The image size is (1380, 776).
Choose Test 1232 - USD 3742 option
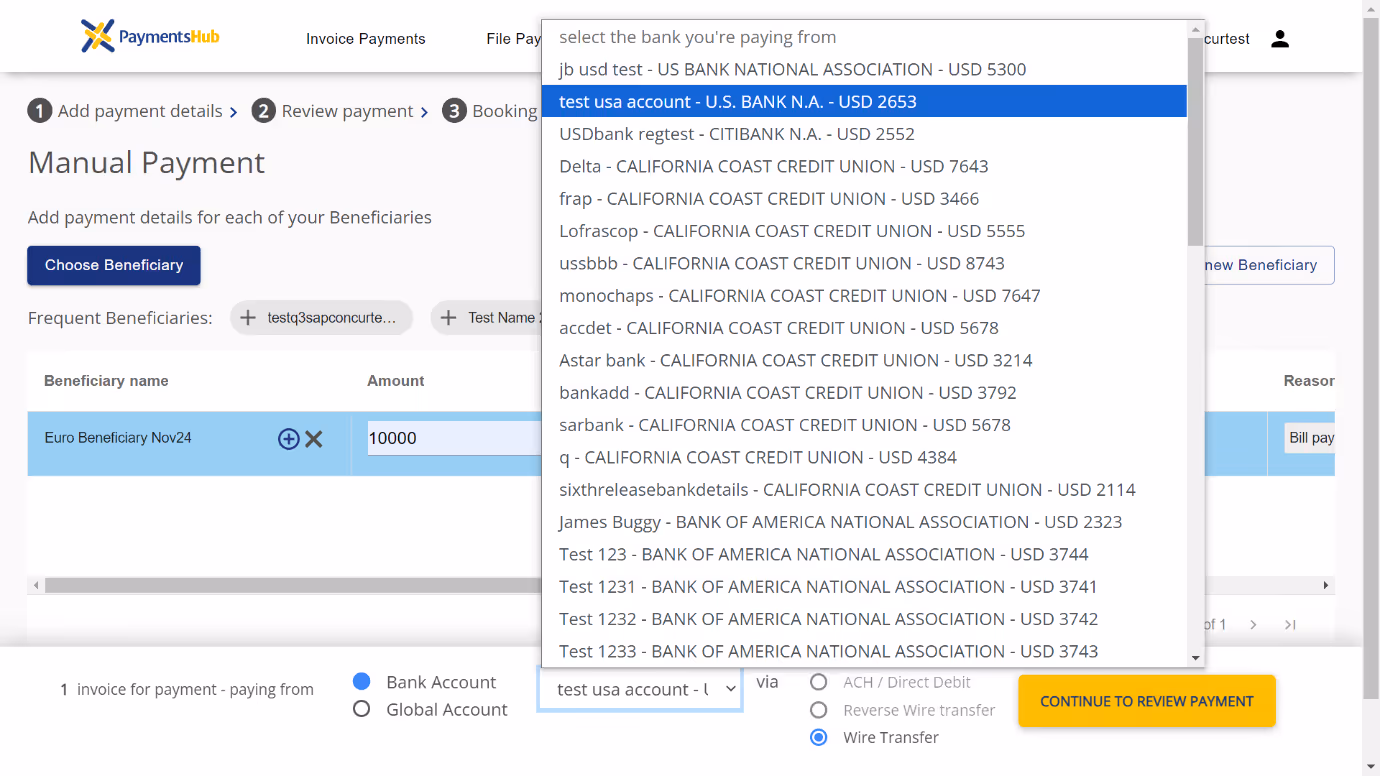click(x=864, y=619)
